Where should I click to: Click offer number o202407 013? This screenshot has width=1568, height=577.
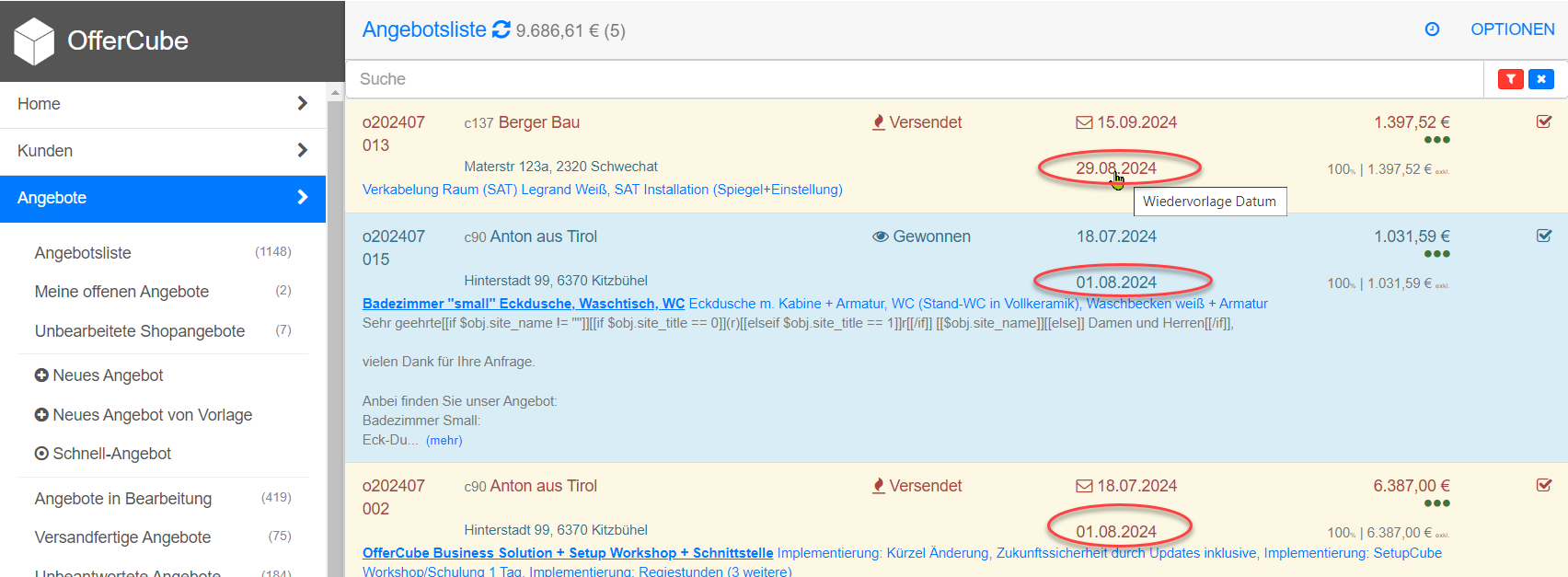pyautogui.click(x=394, y=133)
